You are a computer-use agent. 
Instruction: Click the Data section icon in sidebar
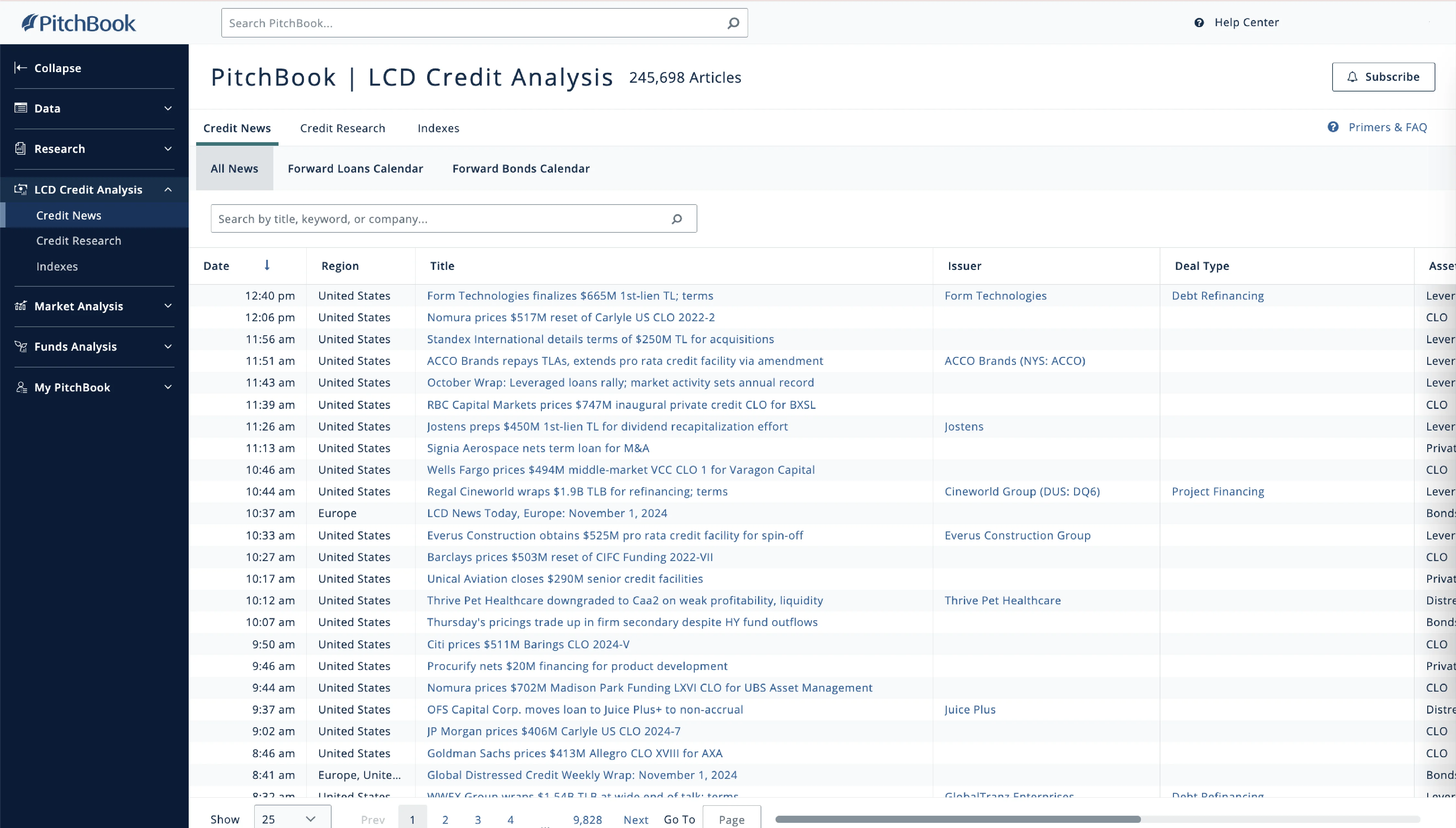tap(21, 108)
